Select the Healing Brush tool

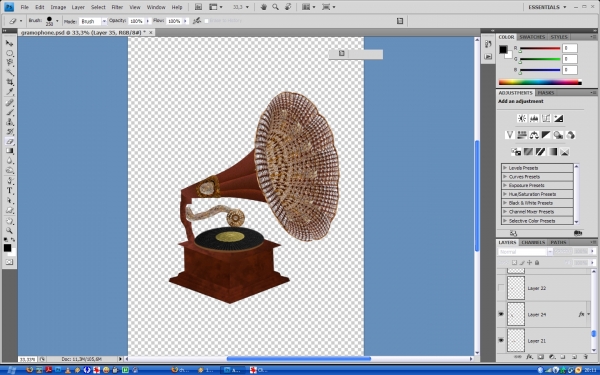tap(9, 103)
